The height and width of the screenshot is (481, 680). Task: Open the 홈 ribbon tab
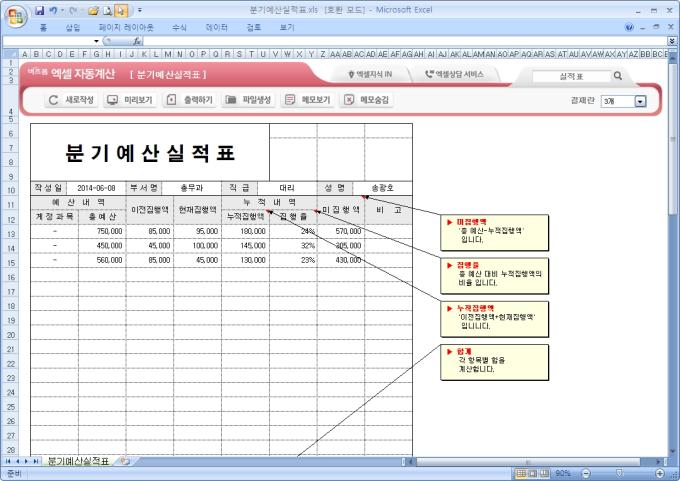pyautogui.click(x=43, y=27)
